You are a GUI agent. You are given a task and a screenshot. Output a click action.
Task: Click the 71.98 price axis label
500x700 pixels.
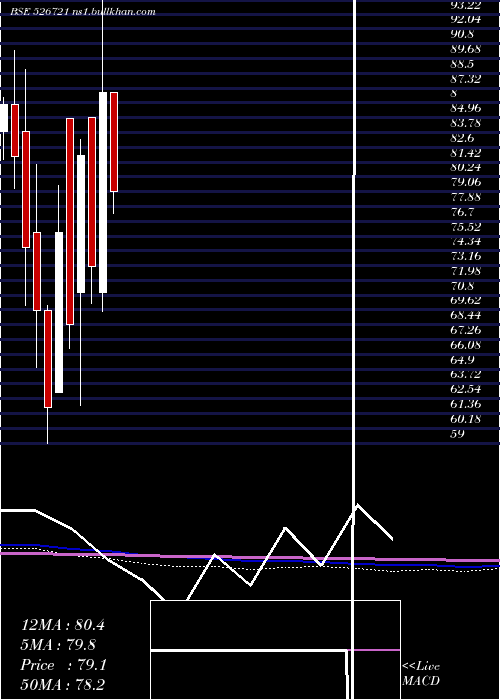click(466, 271)
